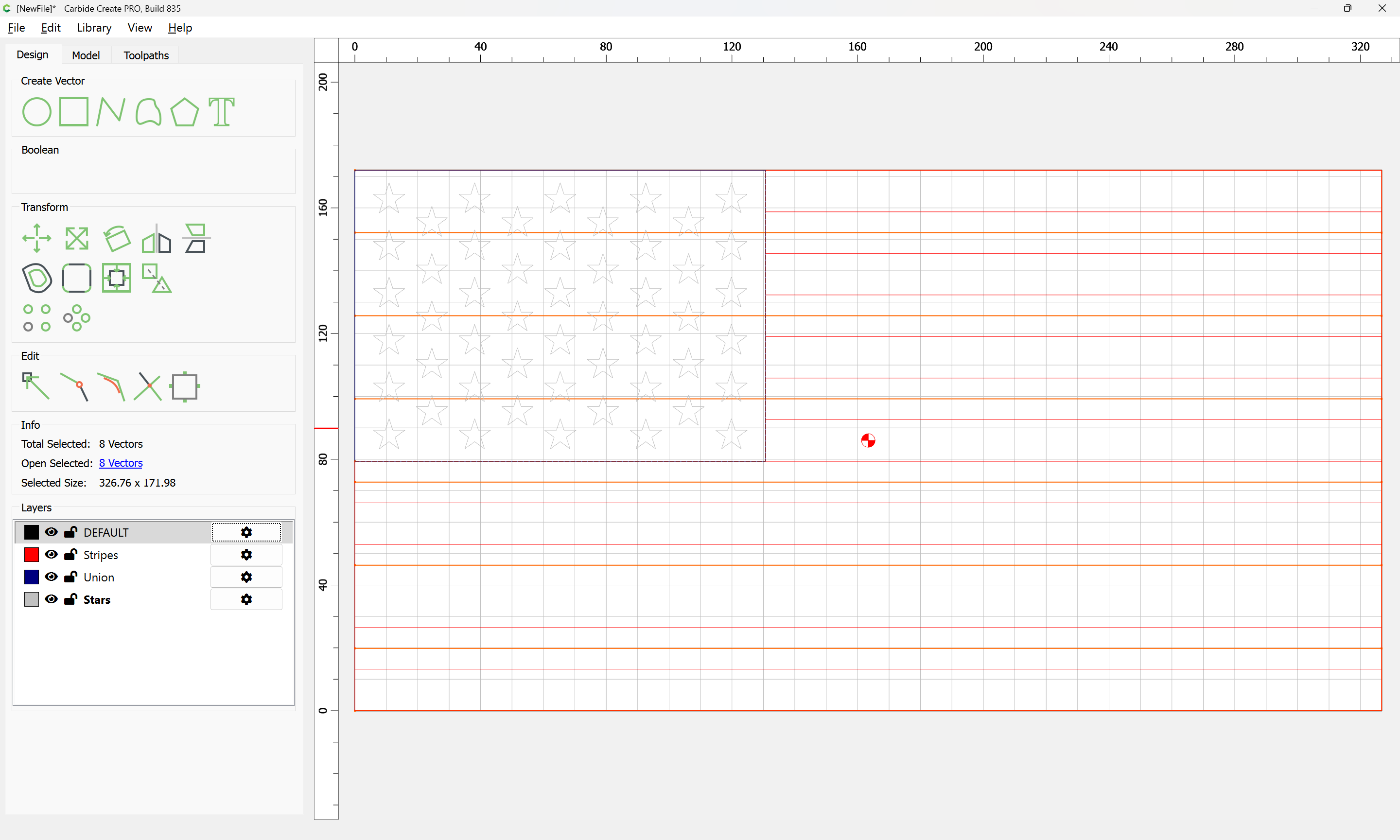Image resolution: width=1400 pixels, height=840 pixels.
Task: Select the Regular Polygon tool
Action: click(184, 111)
